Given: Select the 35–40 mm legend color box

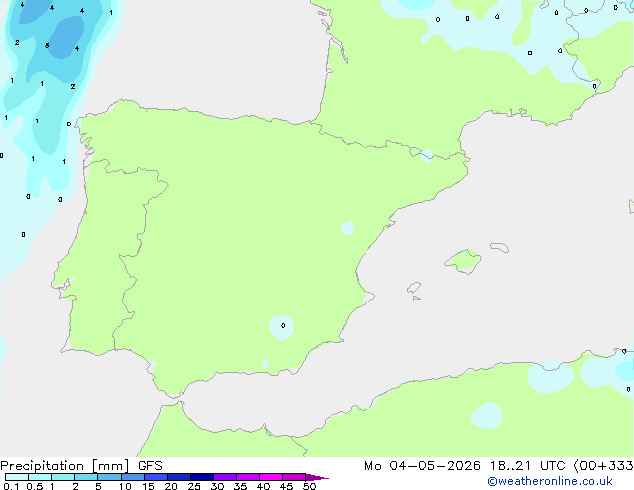Looking at the screenshot, I should pos(248,477).
